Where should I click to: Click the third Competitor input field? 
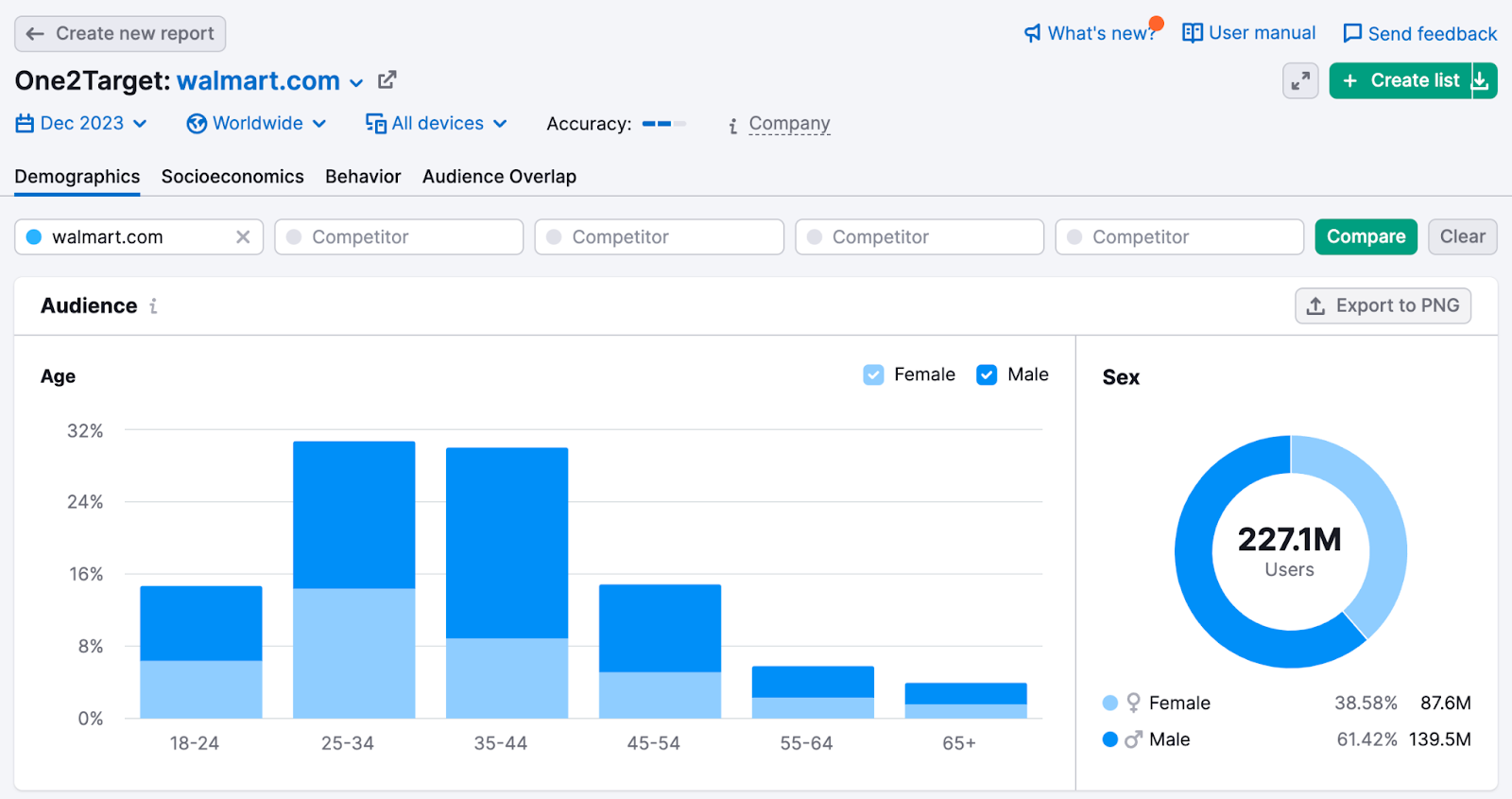coord(919,237)
